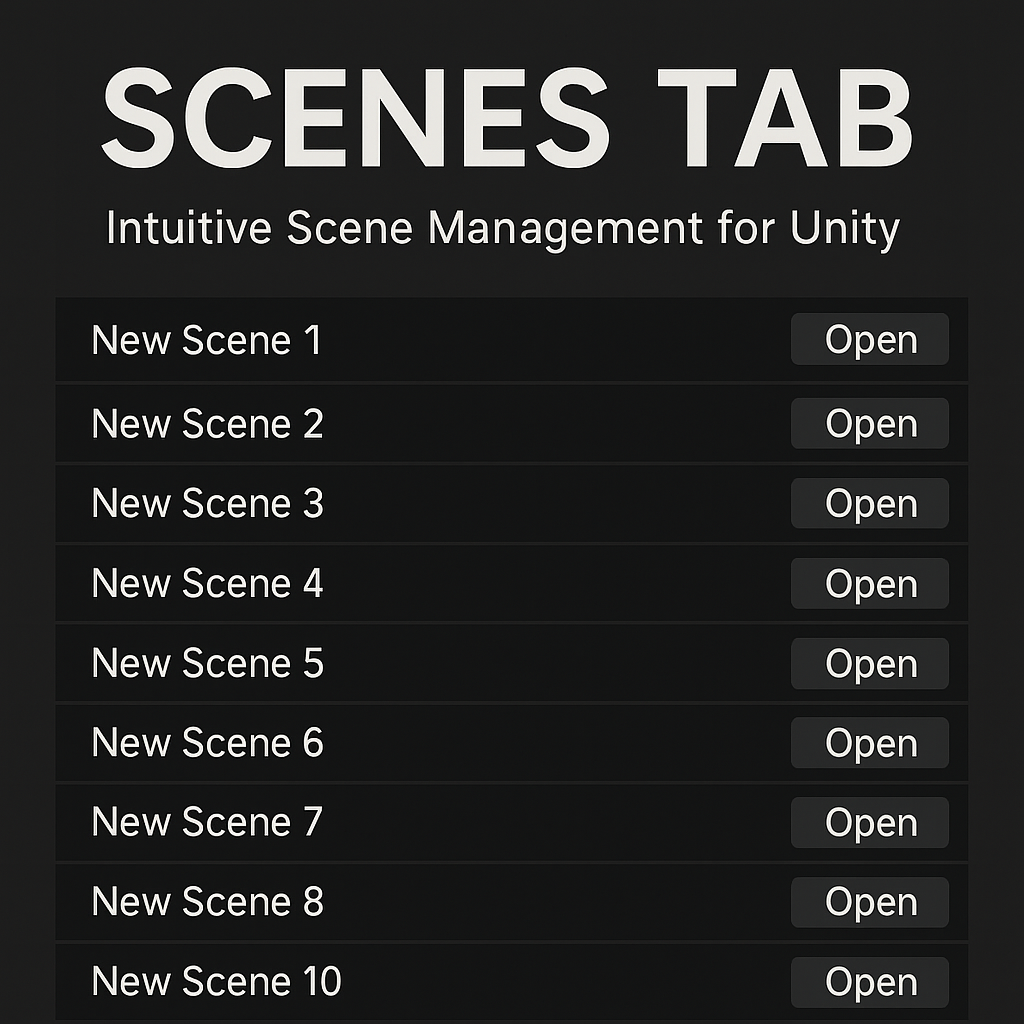Click the Open button for New Scene 2
The height and width of the screenshot is (1024, 1024).
pos(869,423)
